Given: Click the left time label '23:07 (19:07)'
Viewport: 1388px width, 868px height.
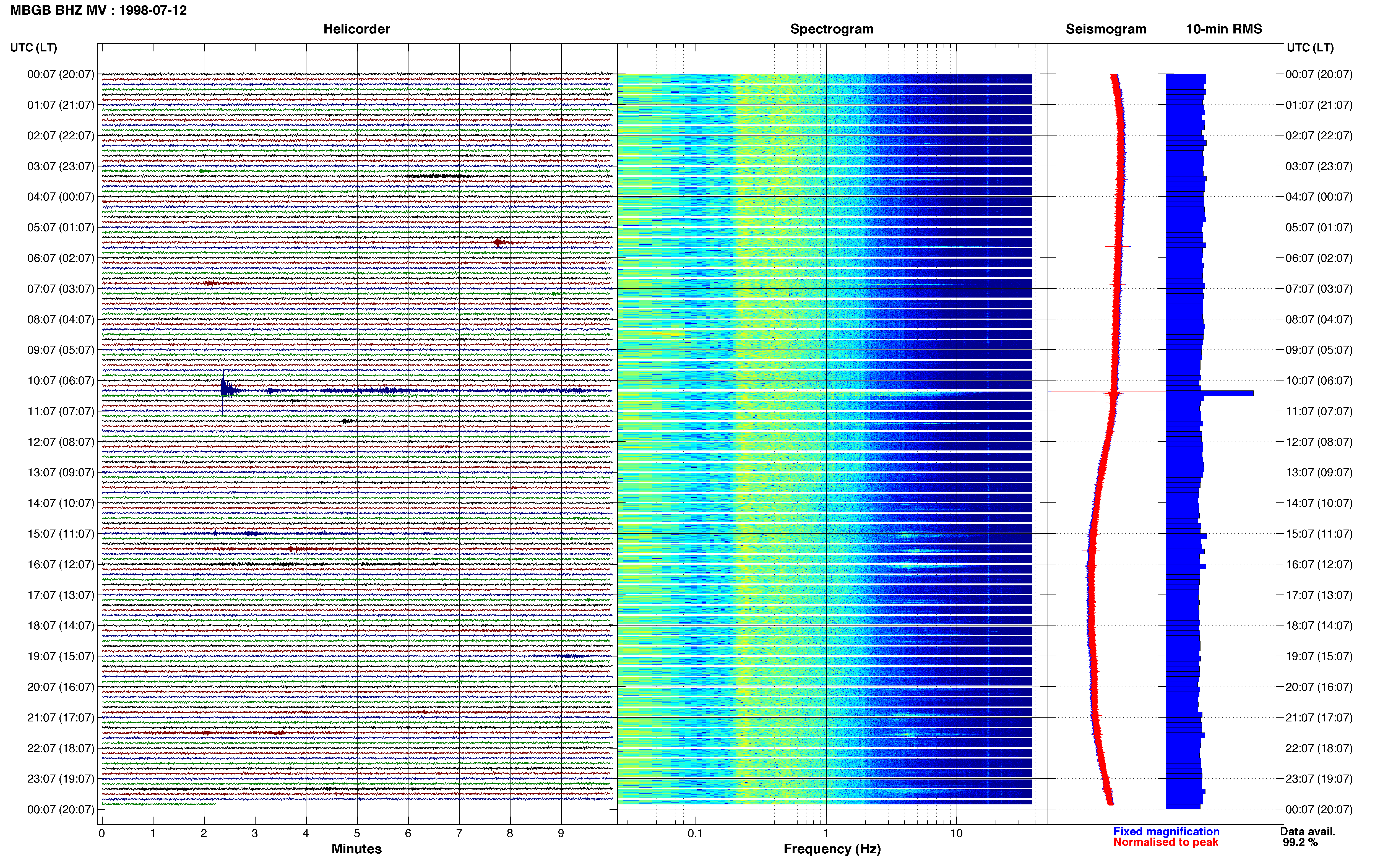Looking at the screenshot, I should click(61, 779).
